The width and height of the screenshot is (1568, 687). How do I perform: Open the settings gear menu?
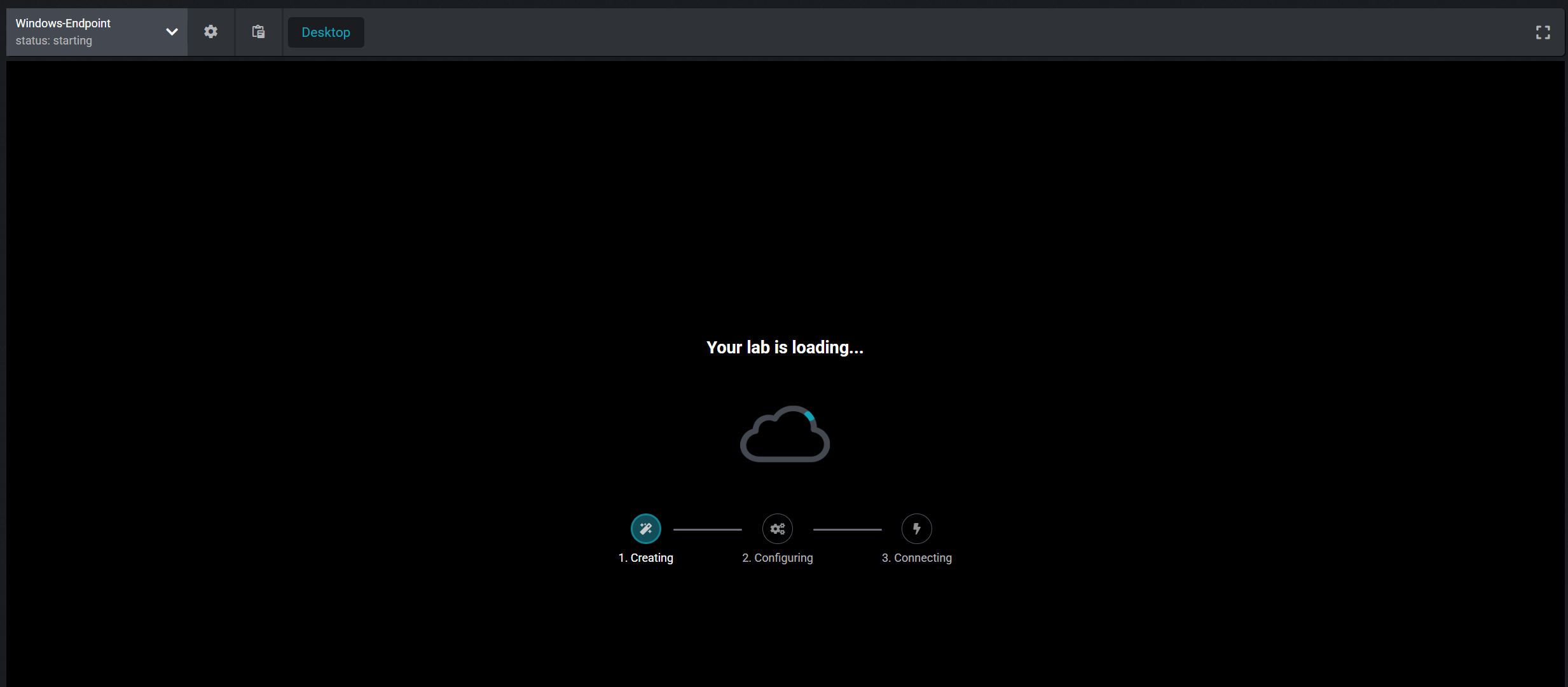(x=210, y=32)
